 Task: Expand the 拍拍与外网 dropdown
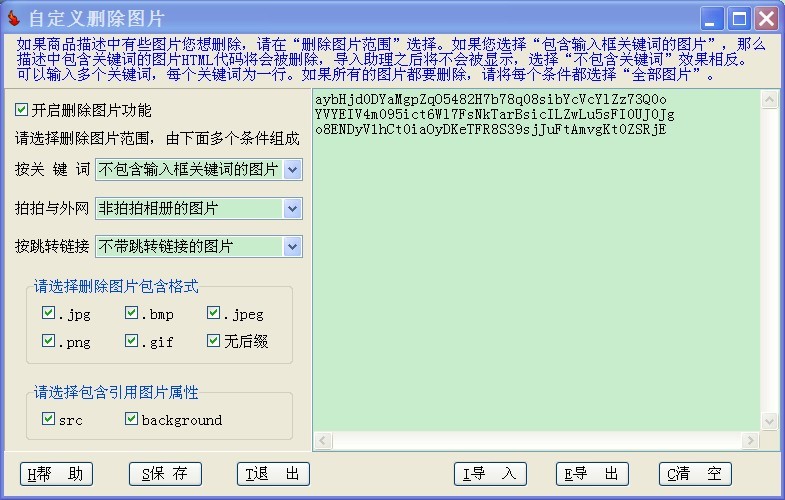[x=292, y=208]
